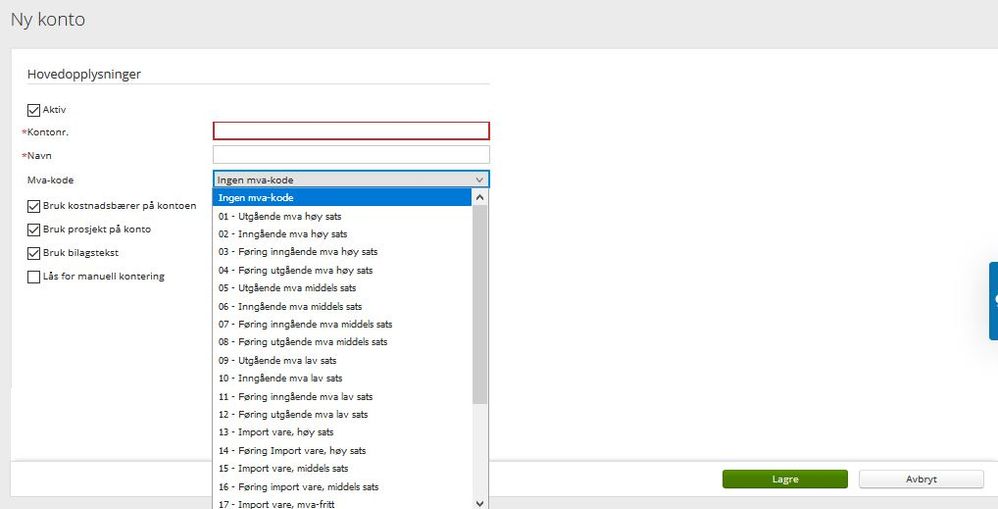Enable Lås for manuell kontering checkbox
This screenshot has width=998, height=509.
pyautogui.click(x=34, y=277)
